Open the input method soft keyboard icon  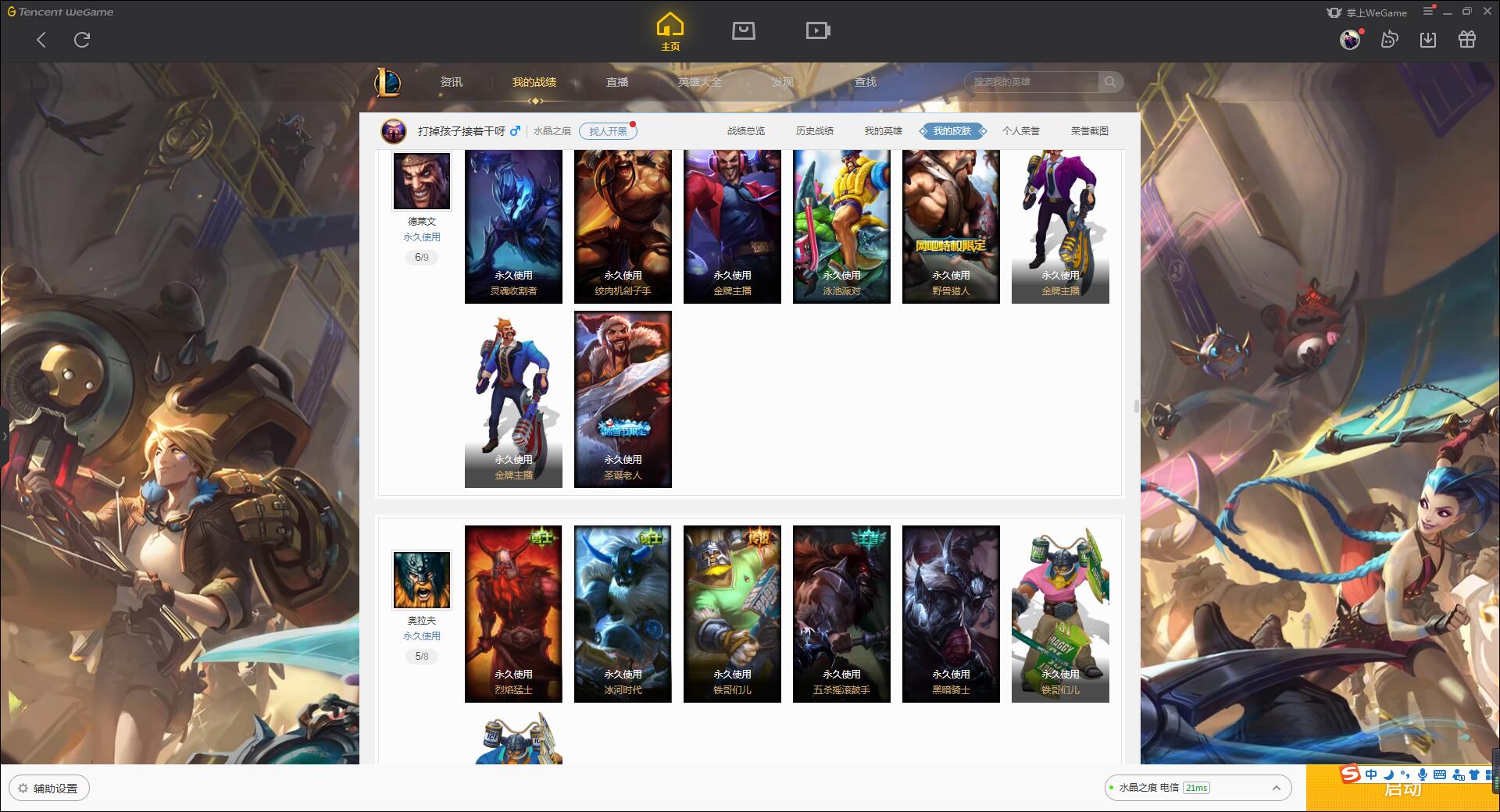(x=1440, y=775)
